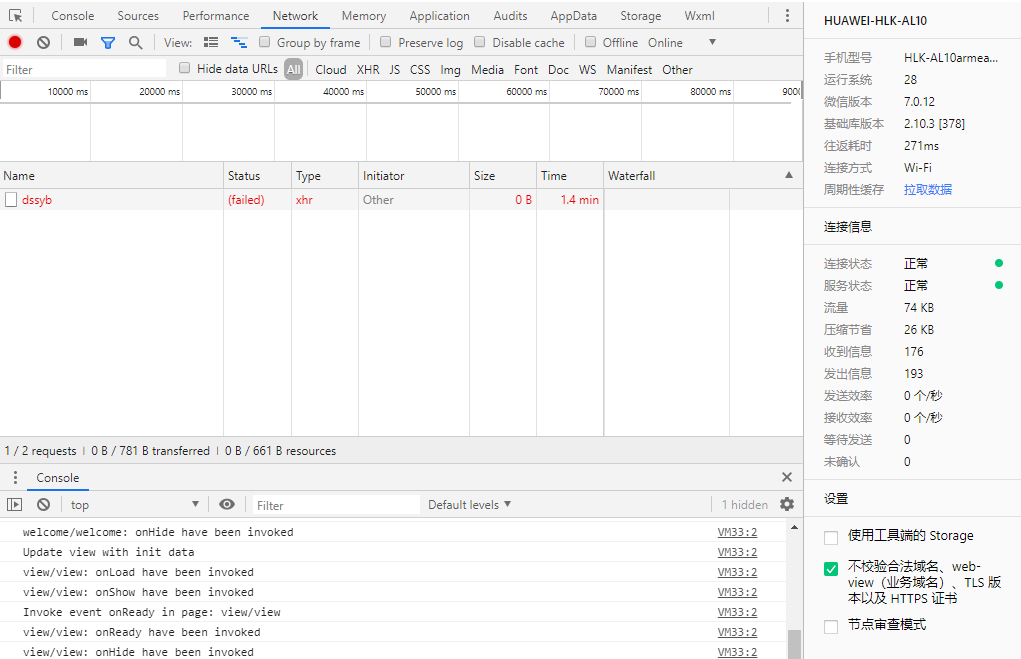The width and height of the screenshot is (1021, 659).
Task: Open first VM33:2 source link
Action: point(737,532)
